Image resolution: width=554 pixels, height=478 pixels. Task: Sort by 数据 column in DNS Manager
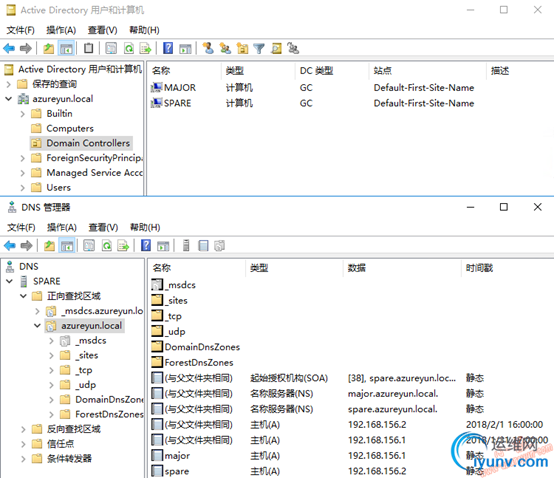[x=356, y=268]
